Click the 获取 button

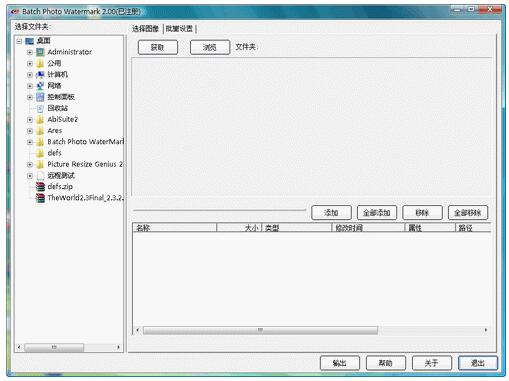(x=158, y=47)
